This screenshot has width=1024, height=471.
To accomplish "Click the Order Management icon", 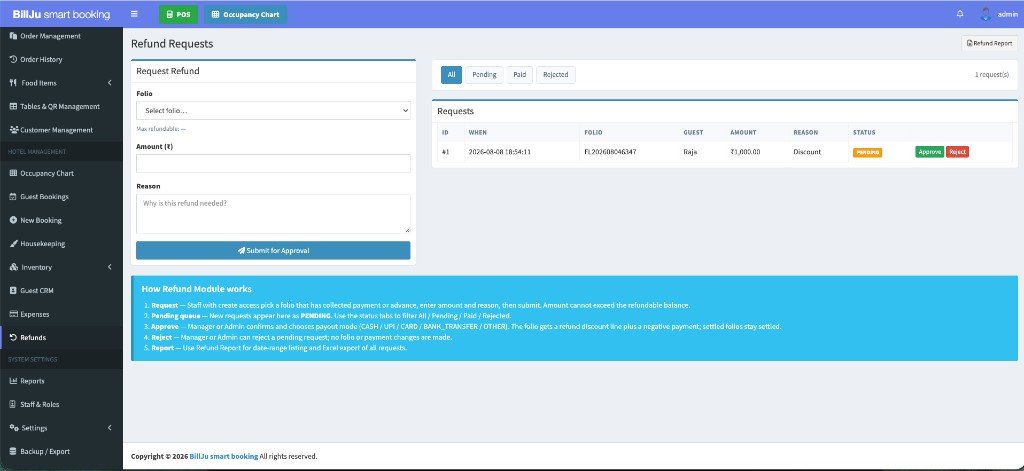I will (x=13, y=36).
